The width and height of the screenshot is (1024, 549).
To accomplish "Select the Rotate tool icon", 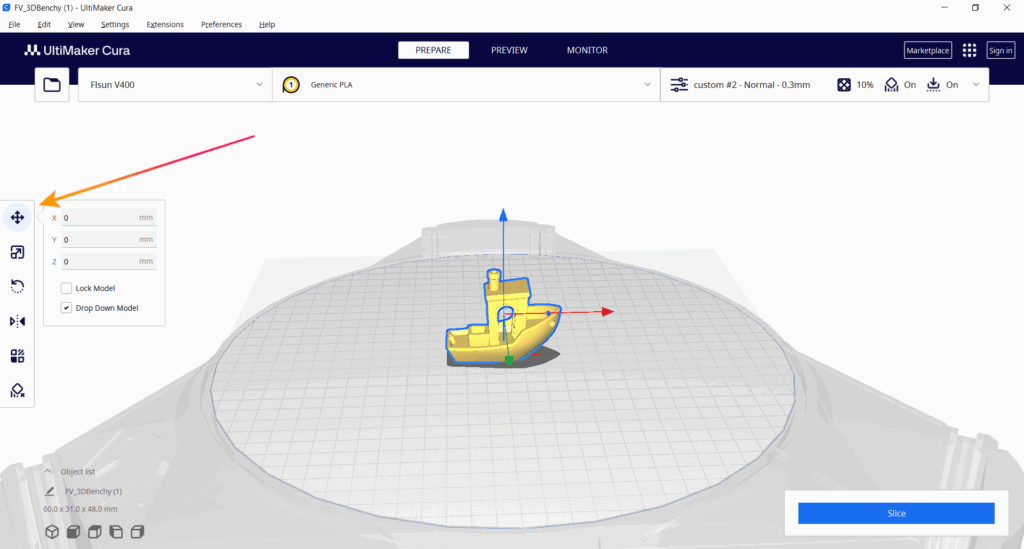I will coord(18,287).
